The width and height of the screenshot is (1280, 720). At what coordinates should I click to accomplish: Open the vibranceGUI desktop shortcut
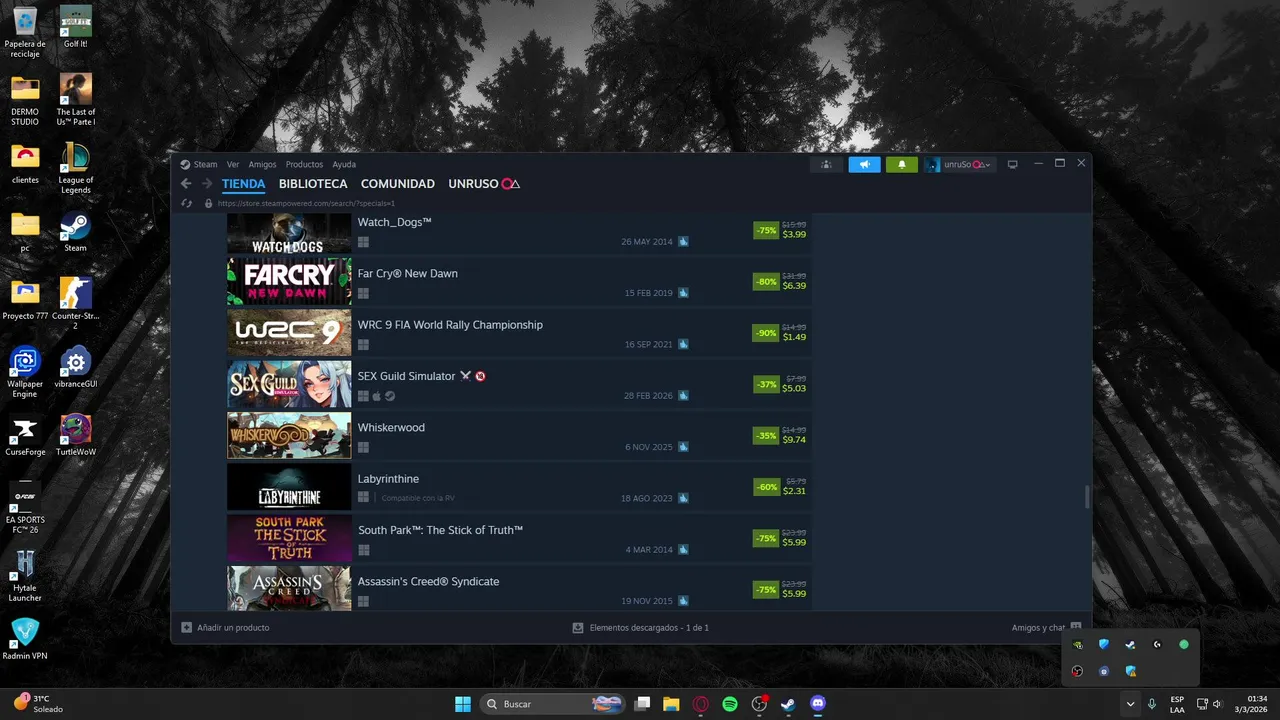(76, 368)
